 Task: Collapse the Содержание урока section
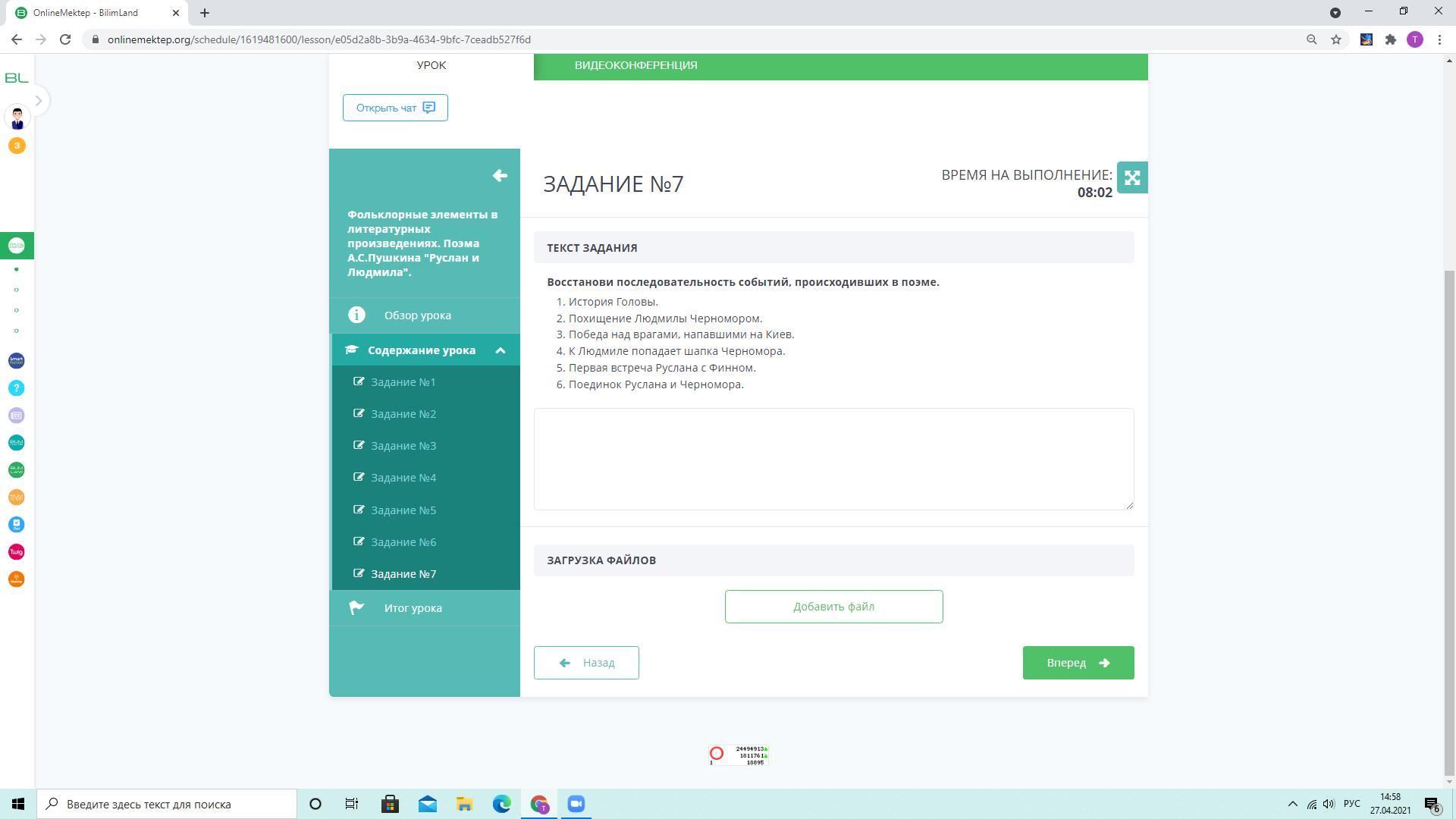click(500, 350)
